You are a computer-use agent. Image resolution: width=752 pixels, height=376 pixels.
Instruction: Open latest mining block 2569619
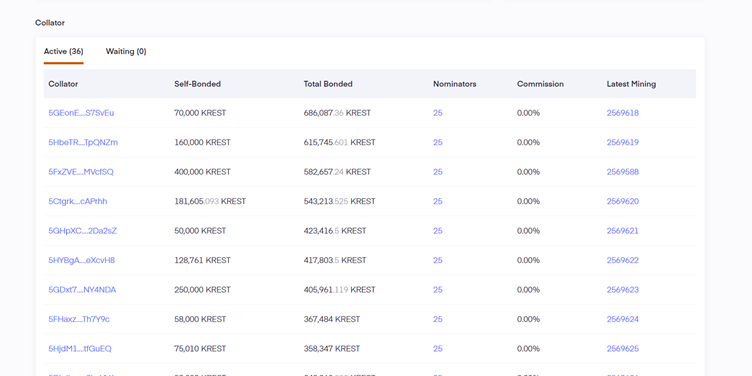tap(623, 142)
